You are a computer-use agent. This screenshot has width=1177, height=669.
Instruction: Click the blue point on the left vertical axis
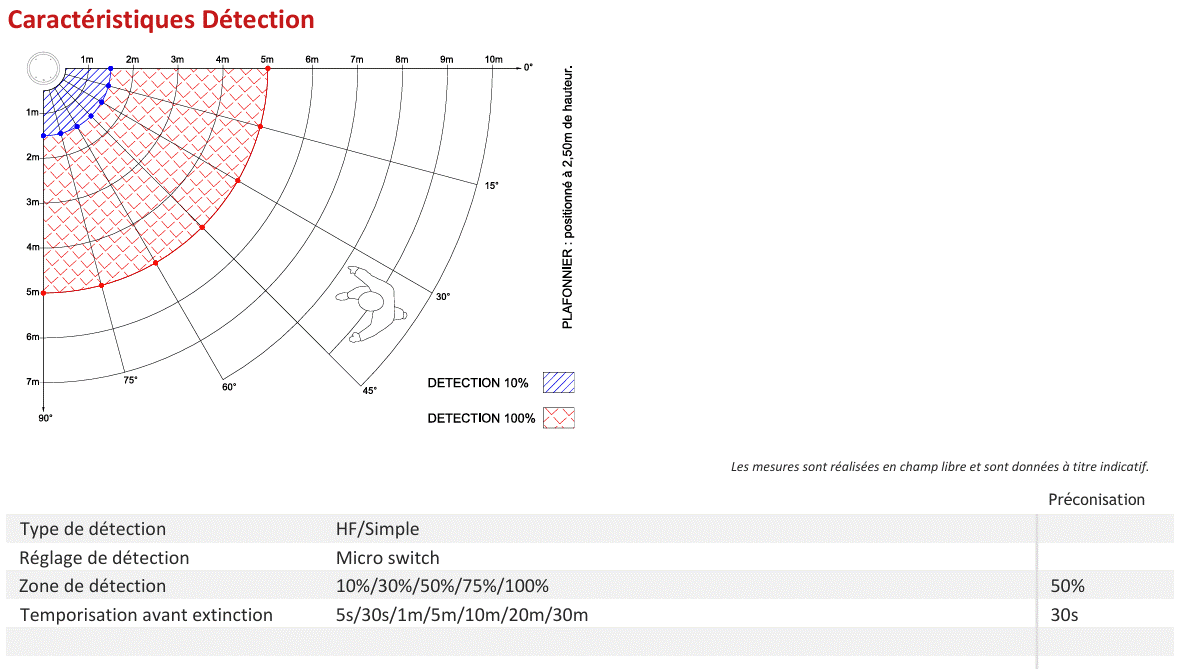[x=44, y=136]
